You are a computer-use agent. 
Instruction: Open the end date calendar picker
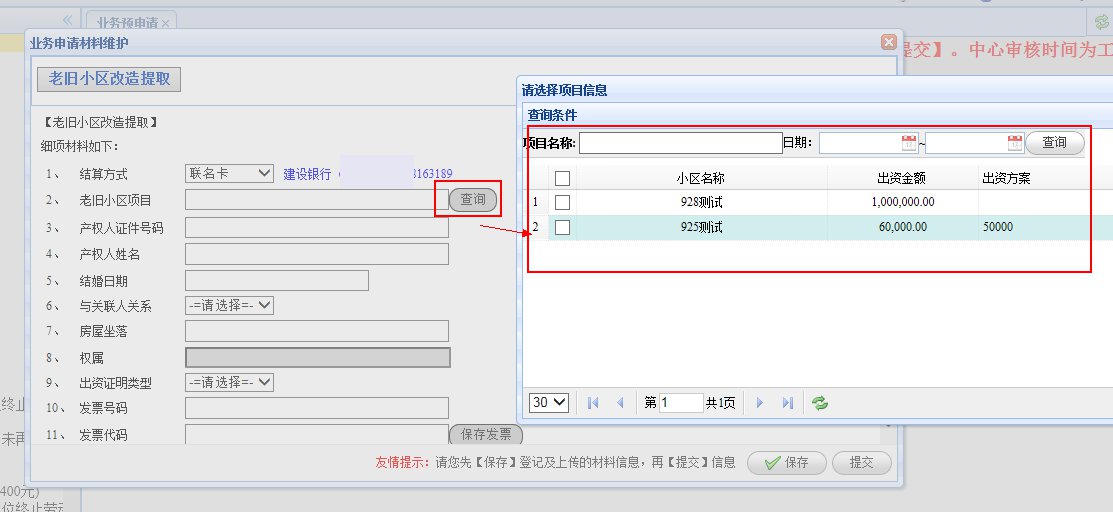[x=1016, y=143]
